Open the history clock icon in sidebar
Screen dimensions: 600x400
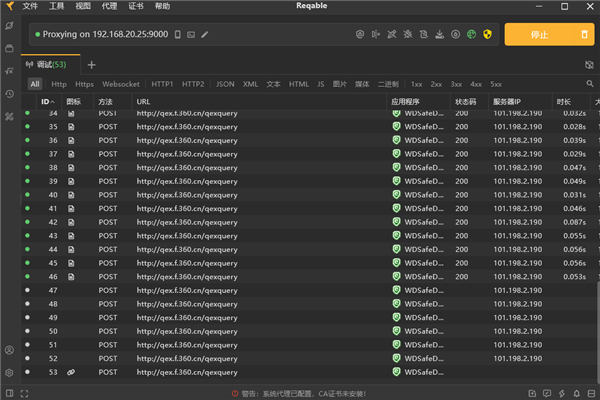click(10, 94)
